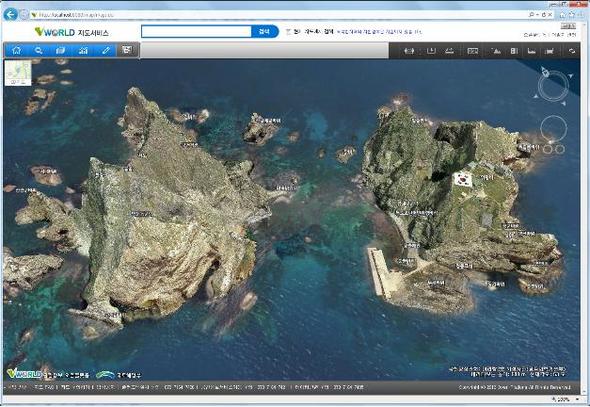Click the terrain mountain icon in the dark toolbar
The image size is (590, 407).
497,51
